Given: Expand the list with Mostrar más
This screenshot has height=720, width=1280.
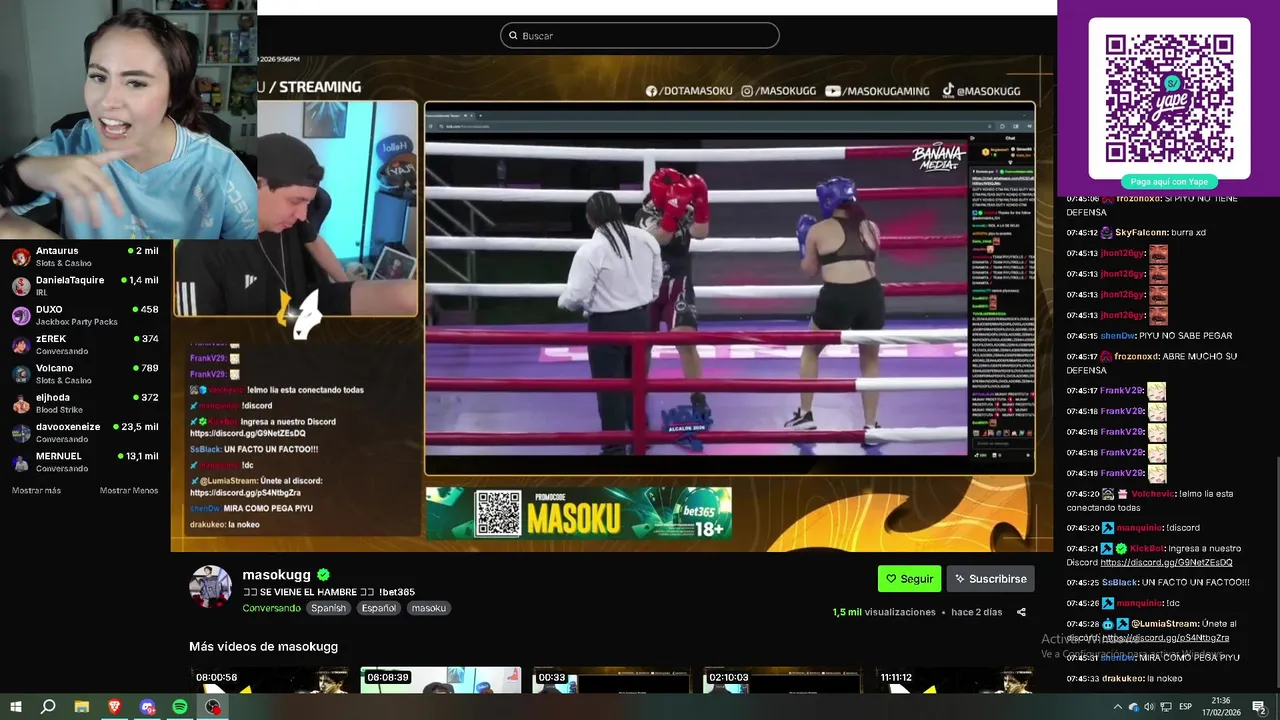Looking at the screenshot, I should (x=36, y=491).
